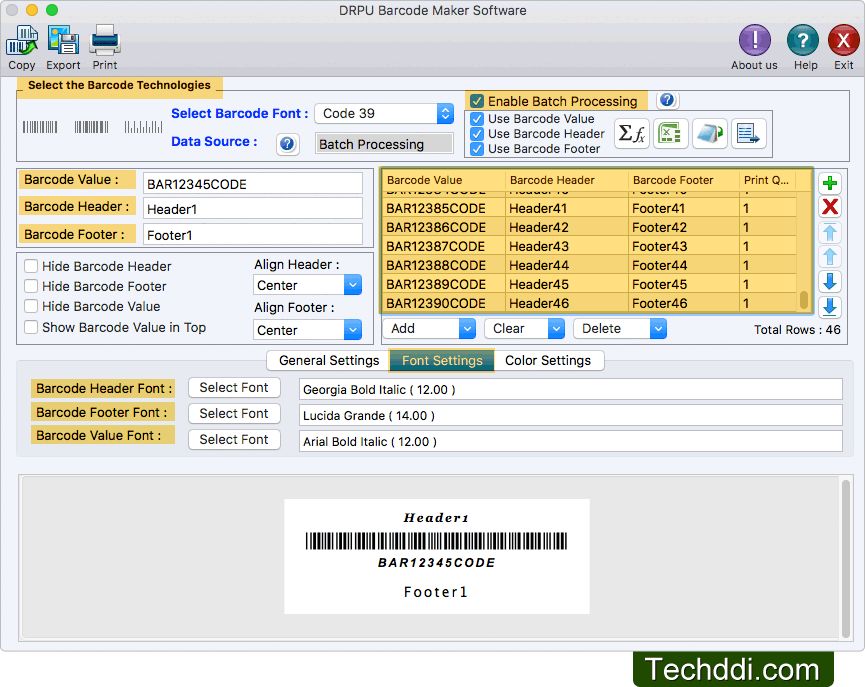
Task: Add a row with green plus icon
Action: (830, 183)
